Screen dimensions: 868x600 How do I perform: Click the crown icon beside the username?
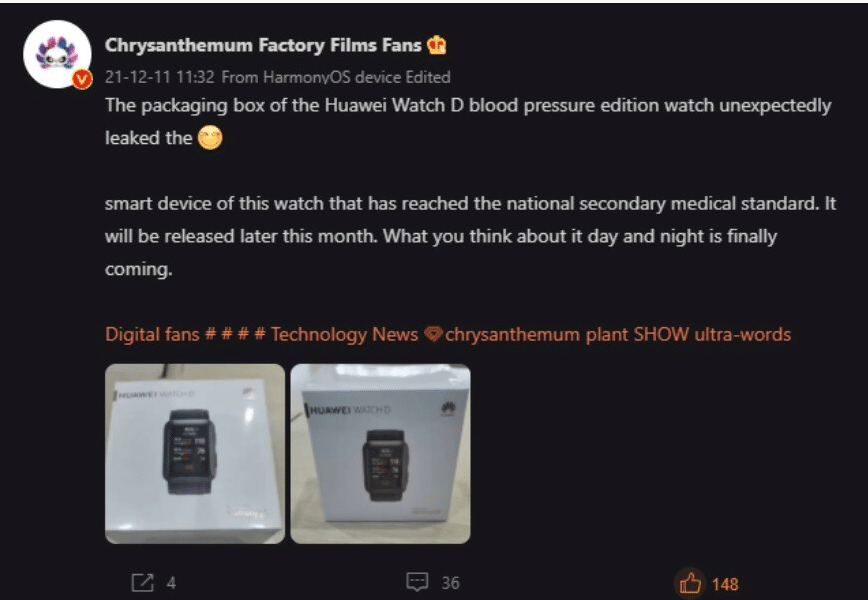436,45
